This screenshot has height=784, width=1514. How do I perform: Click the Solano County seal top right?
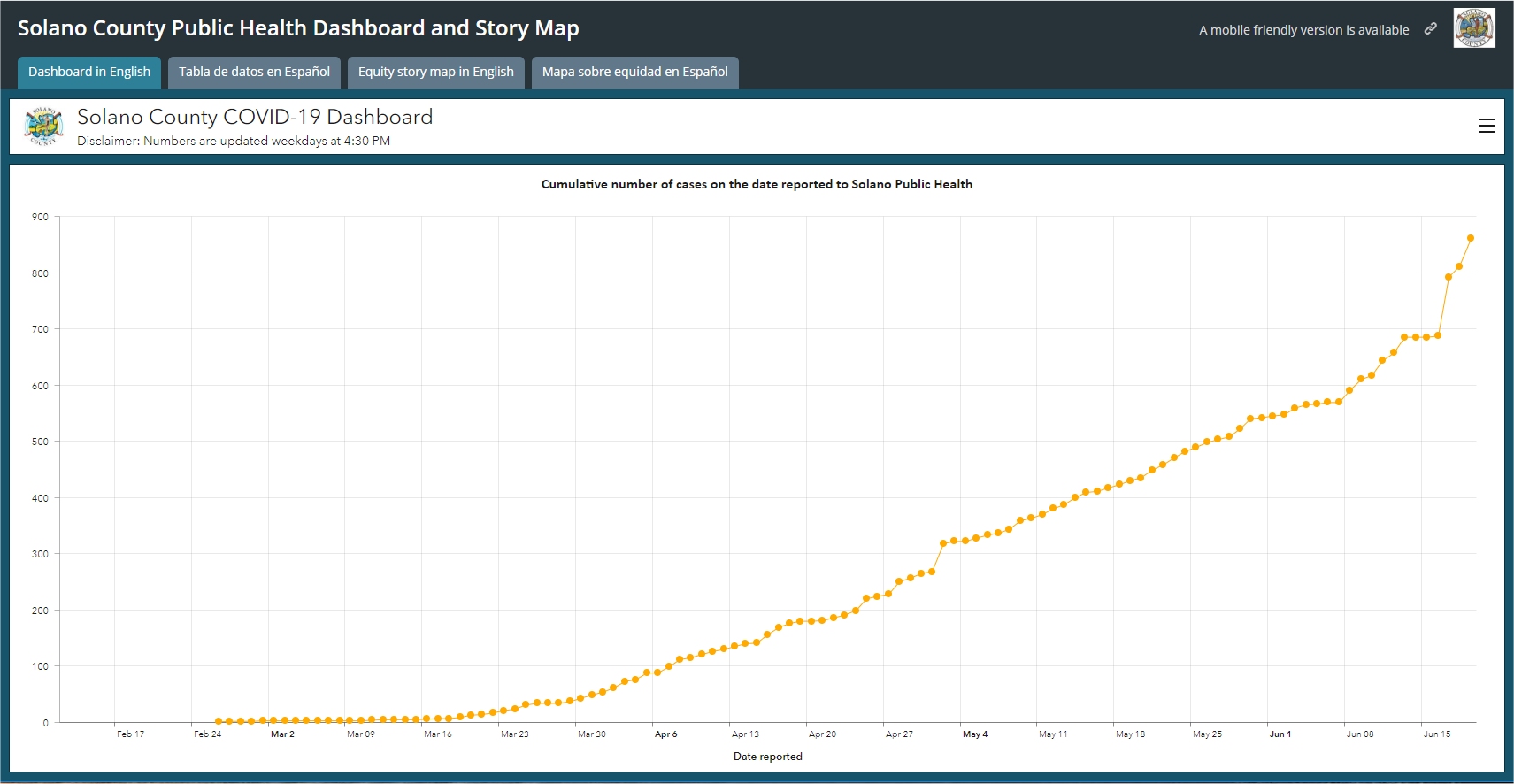1474,28
